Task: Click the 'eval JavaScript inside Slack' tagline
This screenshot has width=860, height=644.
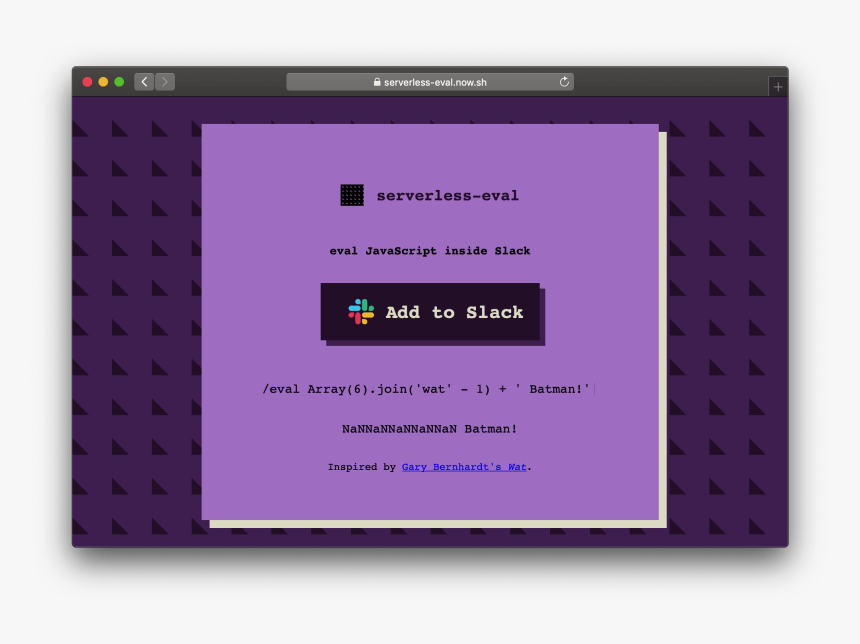Action: 430,251
